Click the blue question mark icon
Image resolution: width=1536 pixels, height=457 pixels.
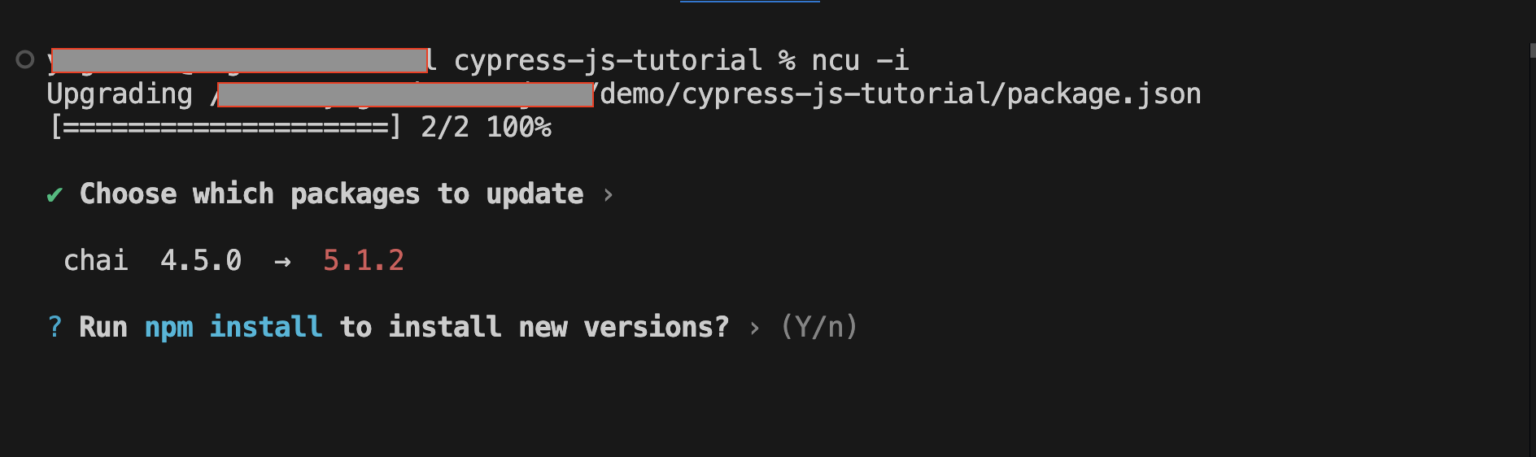(x=55, y=327)
